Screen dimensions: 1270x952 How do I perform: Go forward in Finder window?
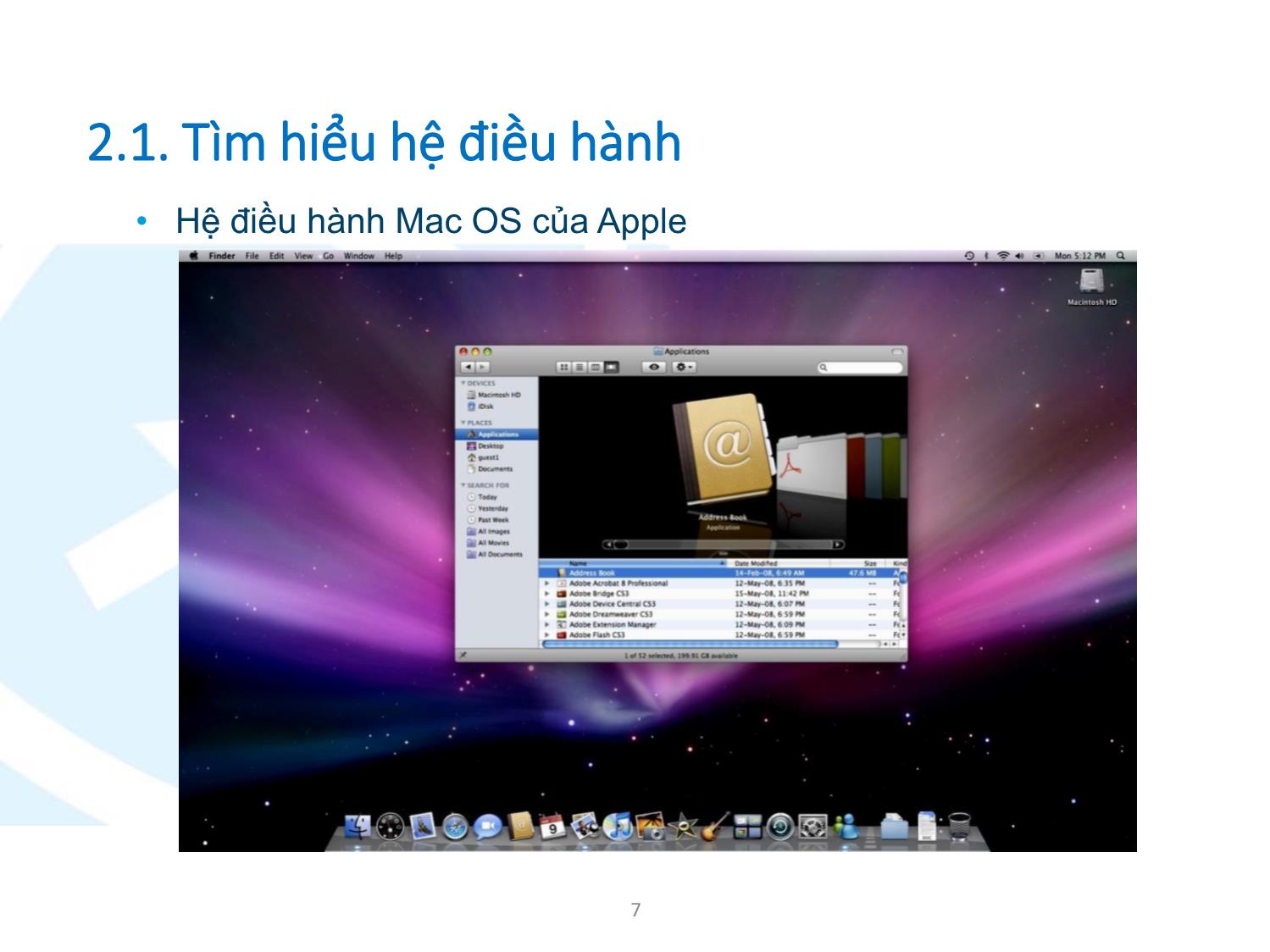pos(483,368)
